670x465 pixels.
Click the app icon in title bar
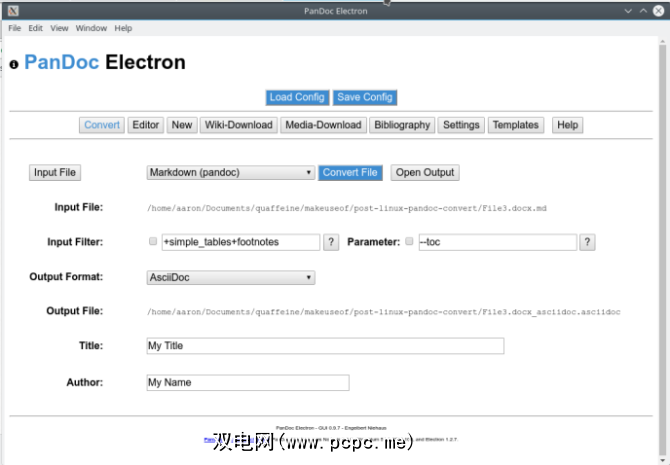13,11
